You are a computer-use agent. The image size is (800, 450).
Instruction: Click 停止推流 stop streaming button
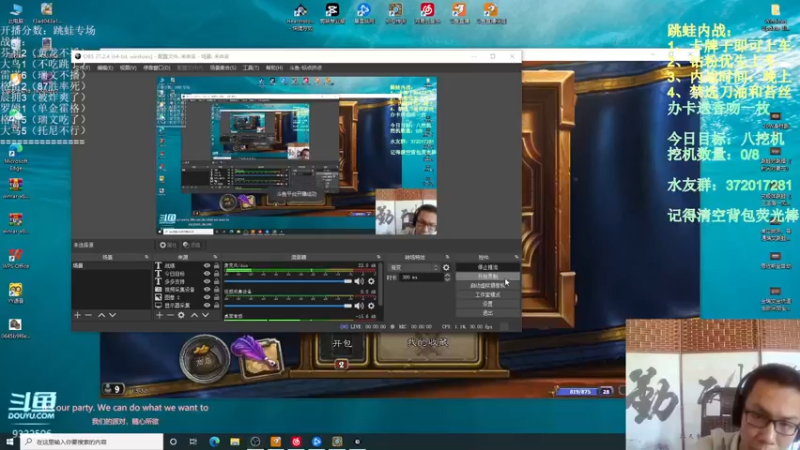pos(487,267)
